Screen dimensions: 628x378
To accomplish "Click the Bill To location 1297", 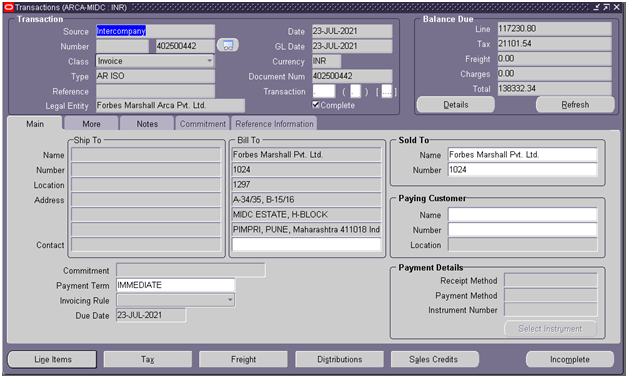I will pos(306,185).
